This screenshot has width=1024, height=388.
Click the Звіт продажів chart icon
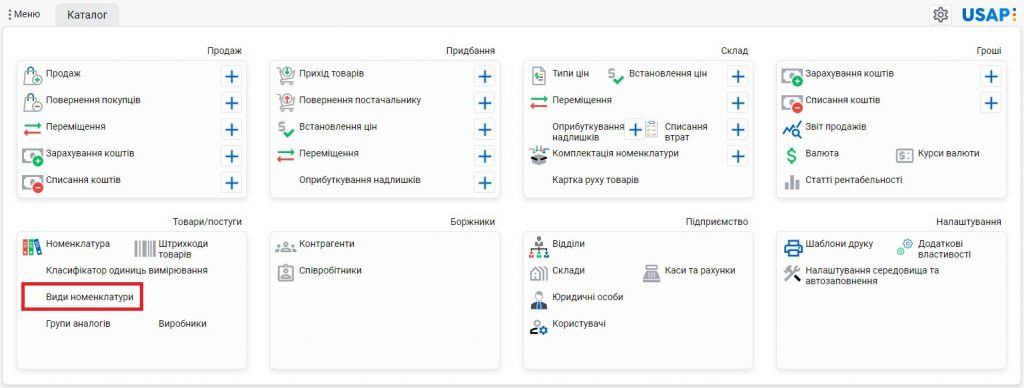(x=792, y=129)
